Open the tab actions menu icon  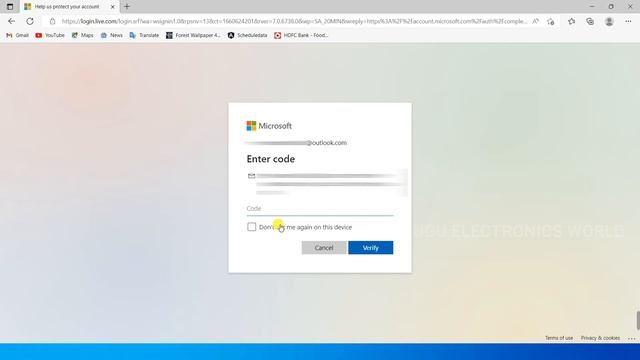click(x=10, y=7)
